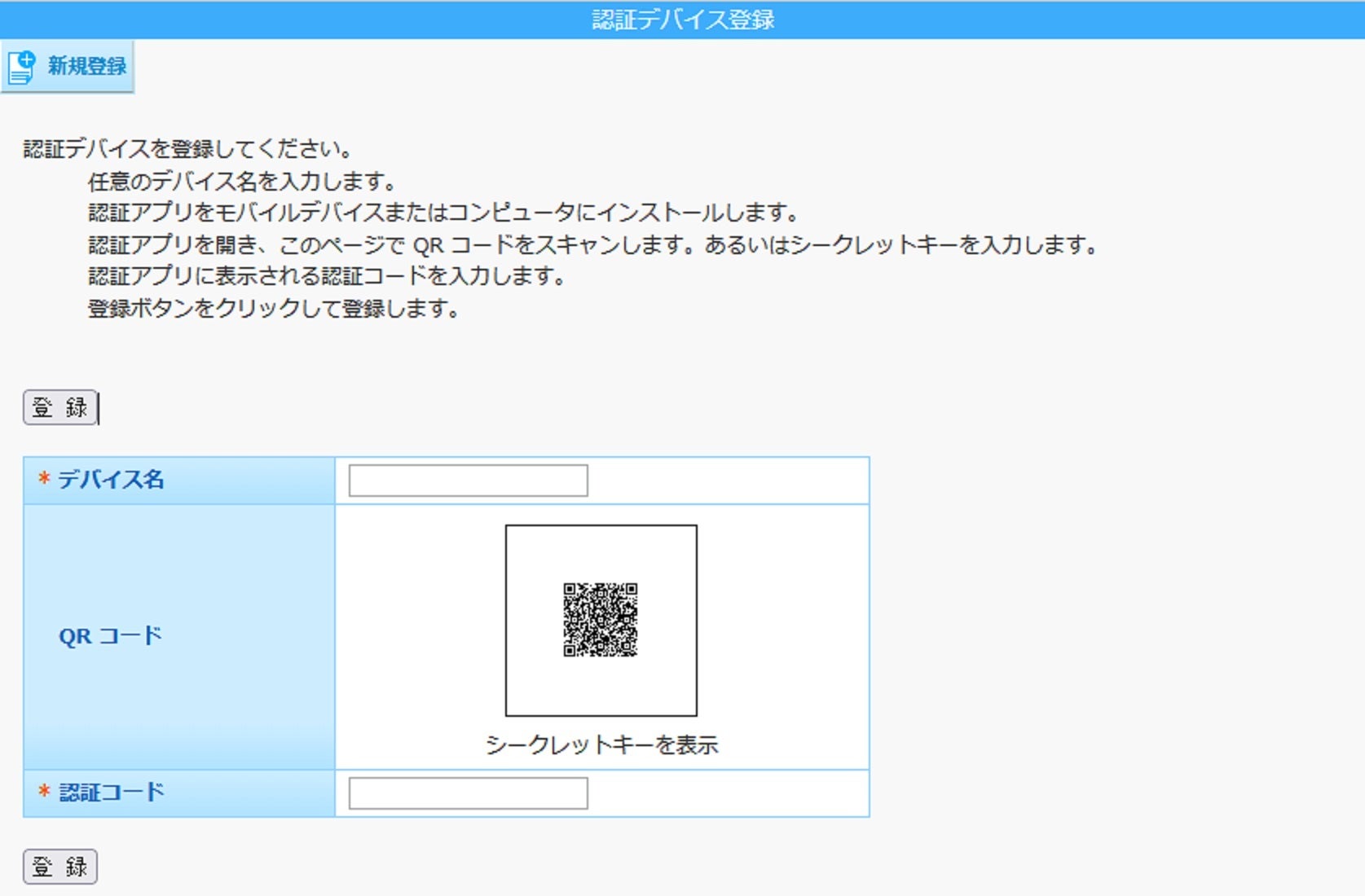Click the instruction 認証アプリに表示される認証コードを入力します。
Screen dimensions: 1365x896
pos(328,276)
